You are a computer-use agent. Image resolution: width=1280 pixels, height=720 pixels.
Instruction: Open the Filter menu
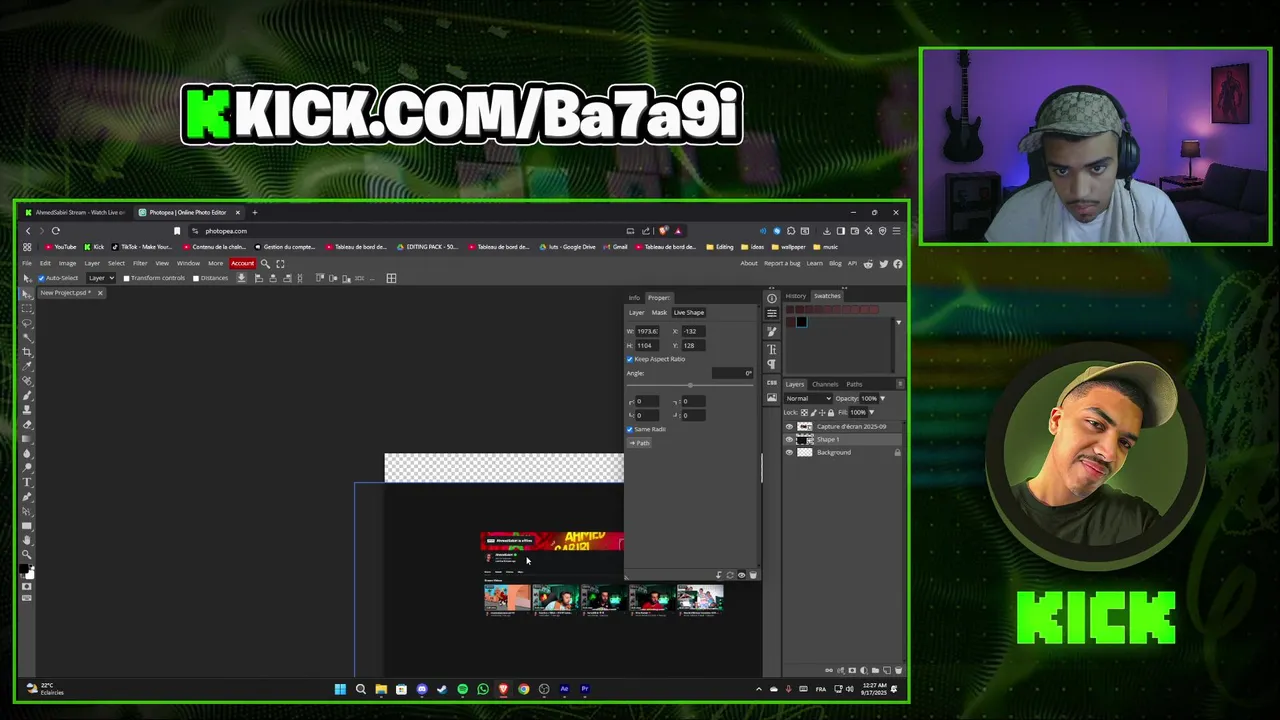(x=140, y=263)
